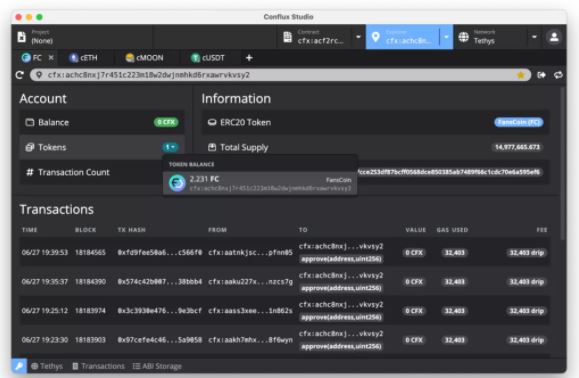Image resolution: width=579 pixels, height=378 pixels.
Task: Click the Transaction Count row
Action: coord(102,172)
